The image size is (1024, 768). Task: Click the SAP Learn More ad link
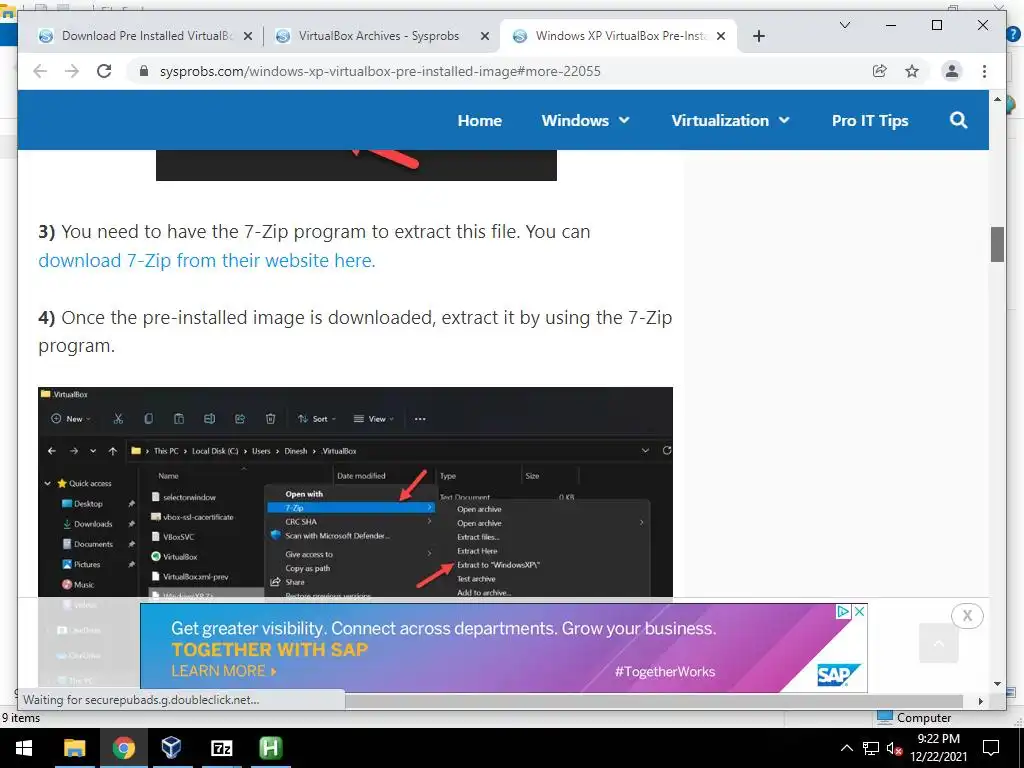point(223,671)
